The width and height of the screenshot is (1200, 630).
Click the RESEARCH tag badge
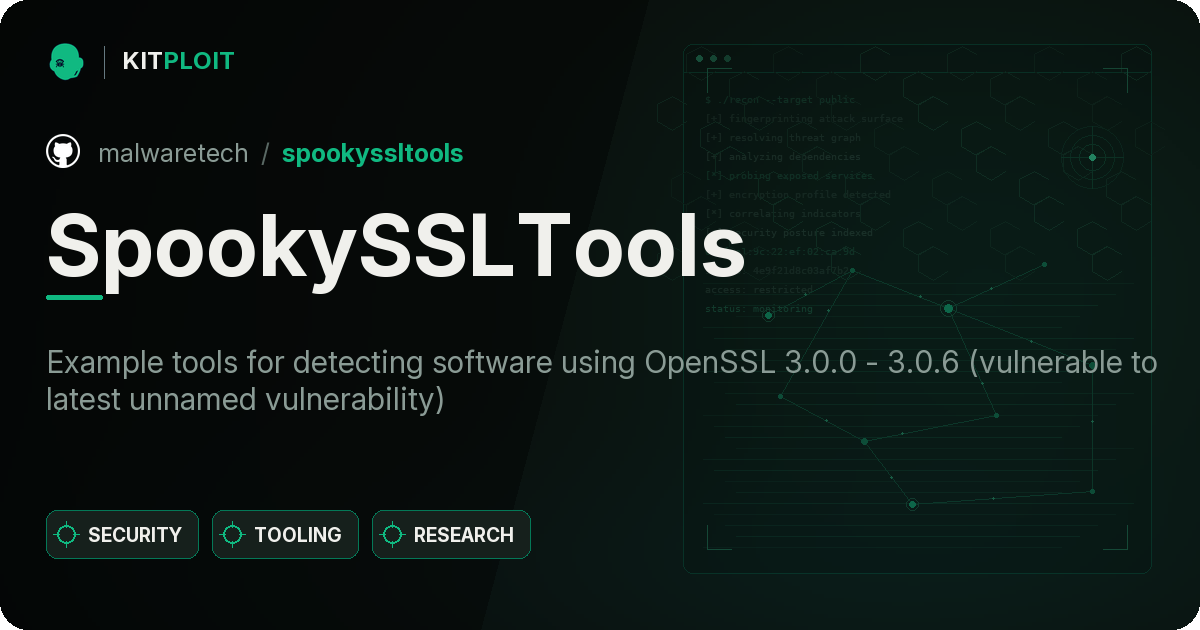point(451,535)
